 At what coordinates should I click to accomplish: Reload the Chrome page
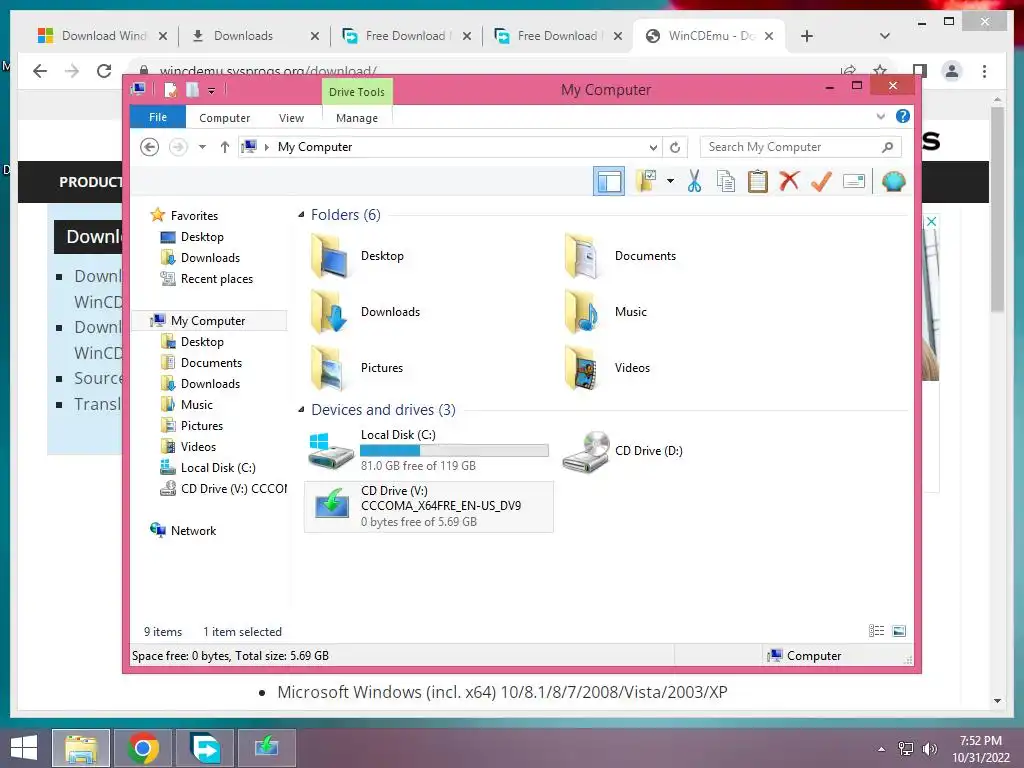(103, 71)
